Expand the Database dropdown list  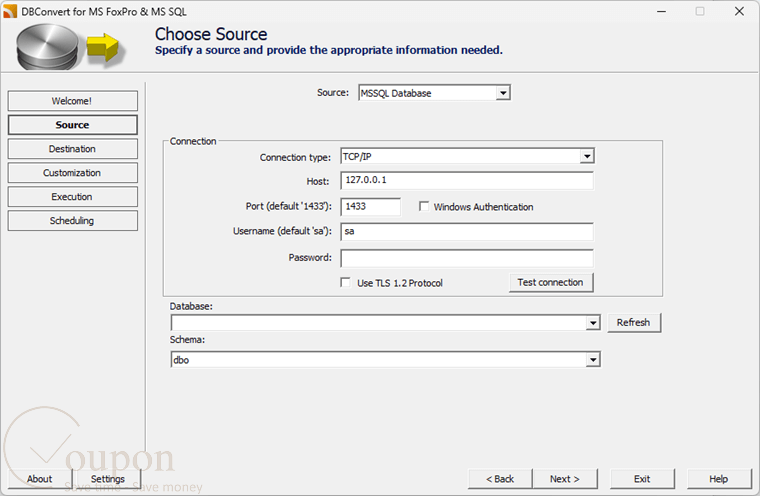click(x=593, y=323)
